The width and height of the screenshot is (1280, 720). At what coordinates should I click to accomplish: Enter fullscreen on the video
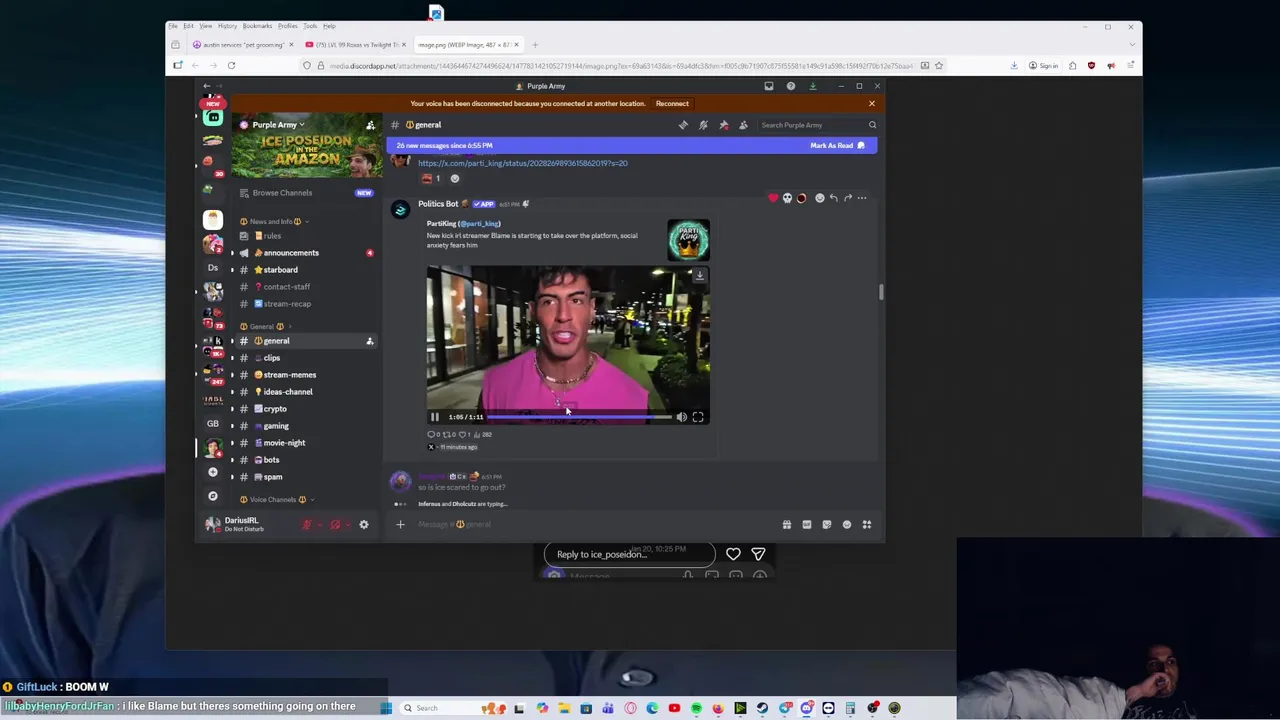698,417
